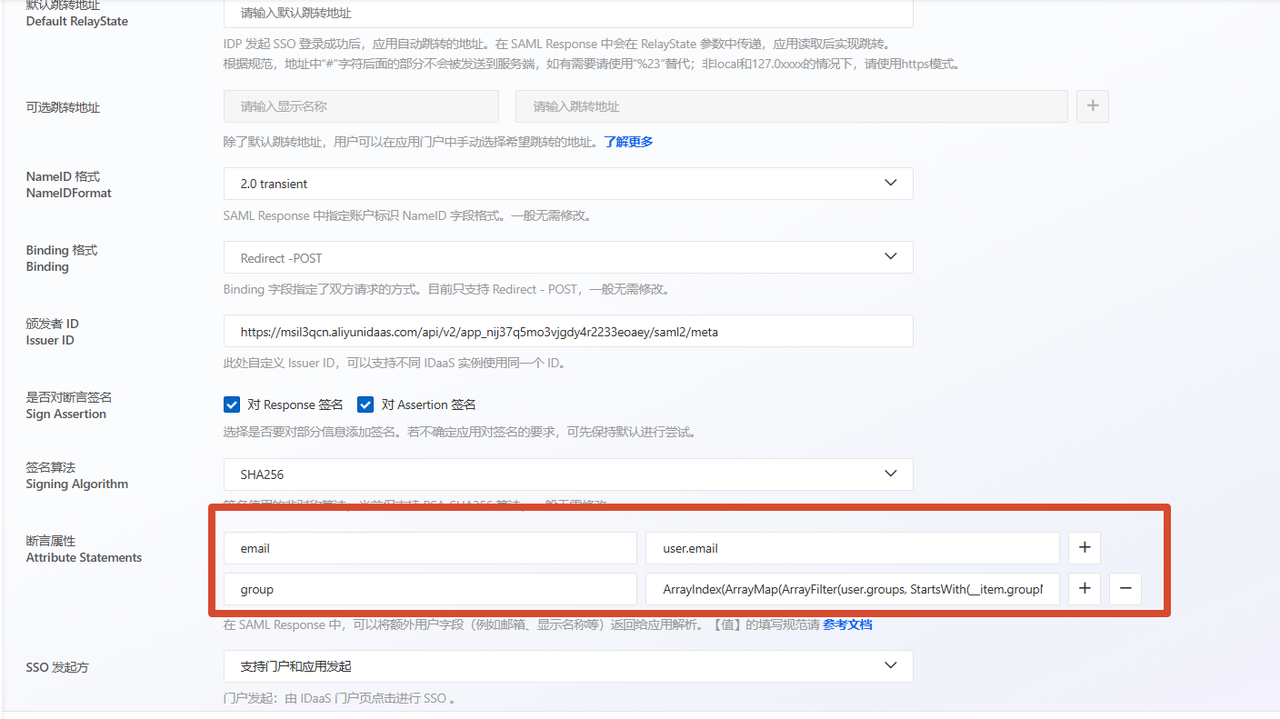The width and height of the screenshot is (1280, 719).
Task: Open the NameIDFormat dropdown showing 2.0 transient
Action: pyautogui.click(x=568, y=184)
